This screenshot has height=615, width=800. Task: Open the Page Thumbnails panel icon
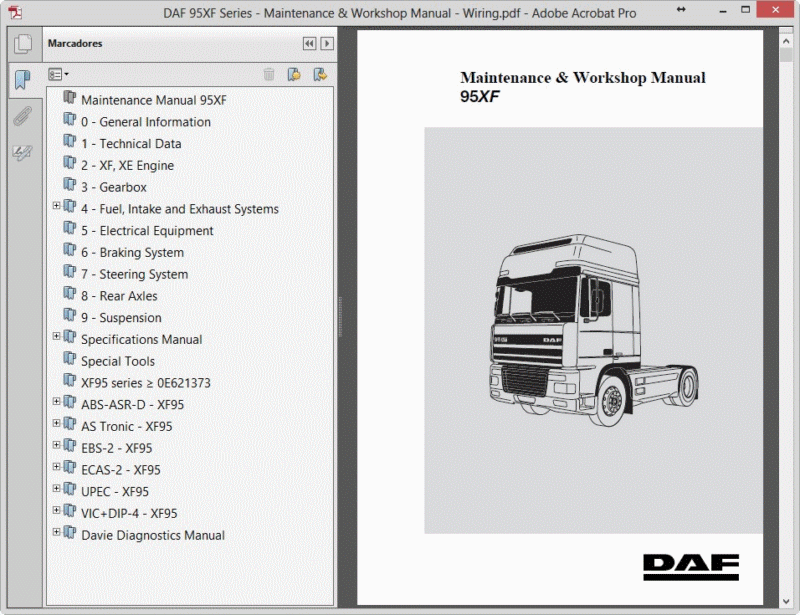pyautogui.click(x=23, y=43)
